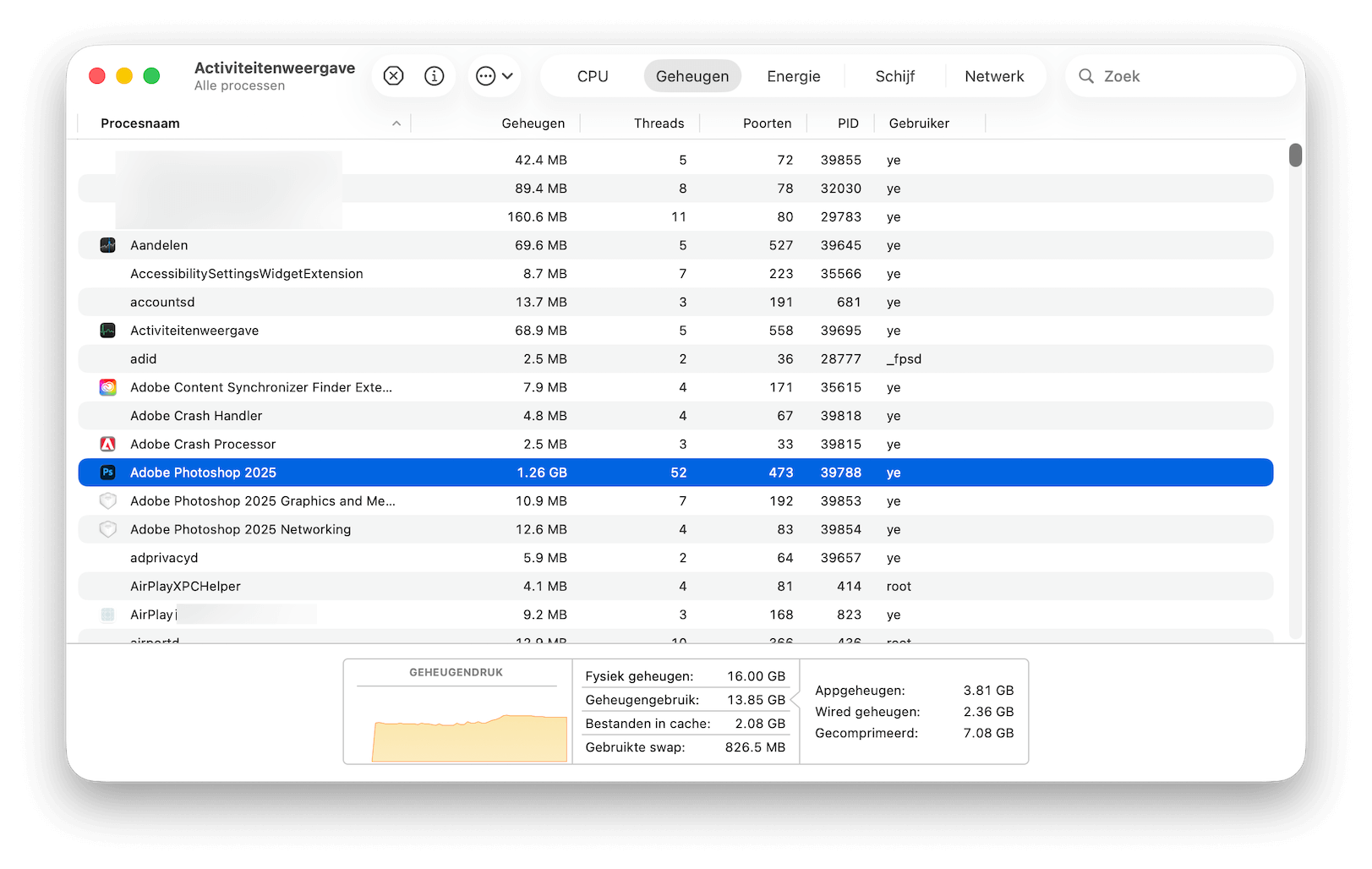Click the Fysiek geheugen 16.00 GB value
This screenshot has width=1372, height=869.
757,676
